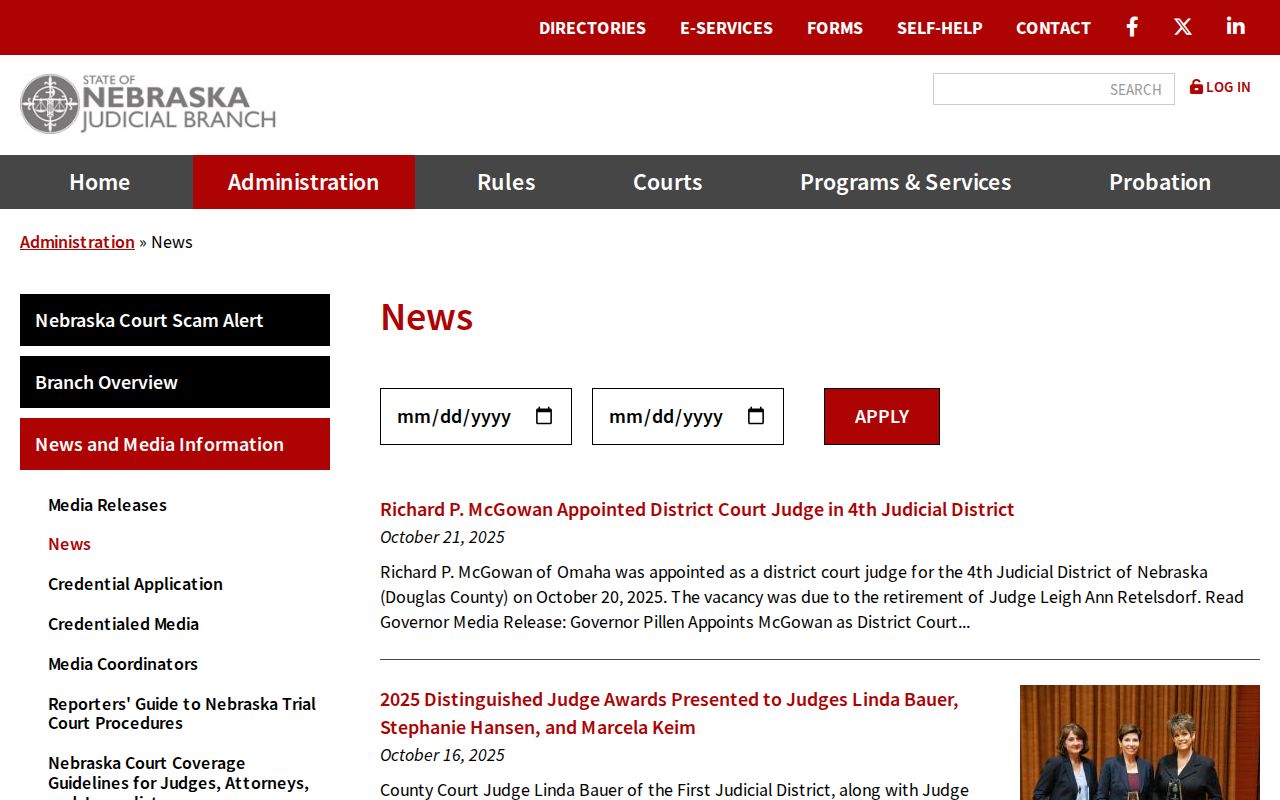Follow the Administration breadcrumb link
The height and width of the screenshot is (800, 1280).
[x=77, y=242]
